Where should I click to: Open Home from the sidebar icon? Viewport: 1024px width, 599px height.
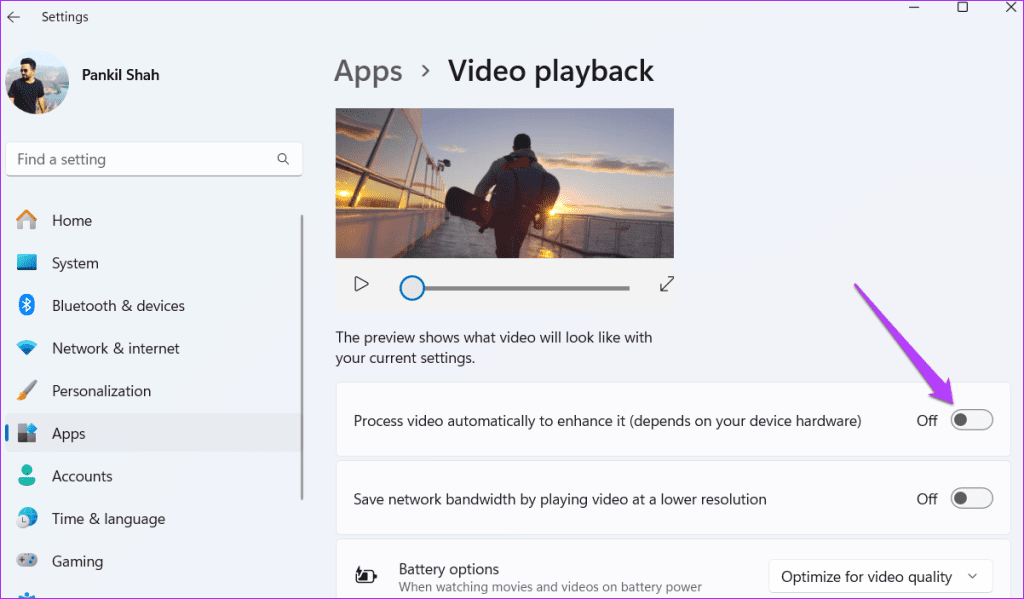[x=27, y=220]
